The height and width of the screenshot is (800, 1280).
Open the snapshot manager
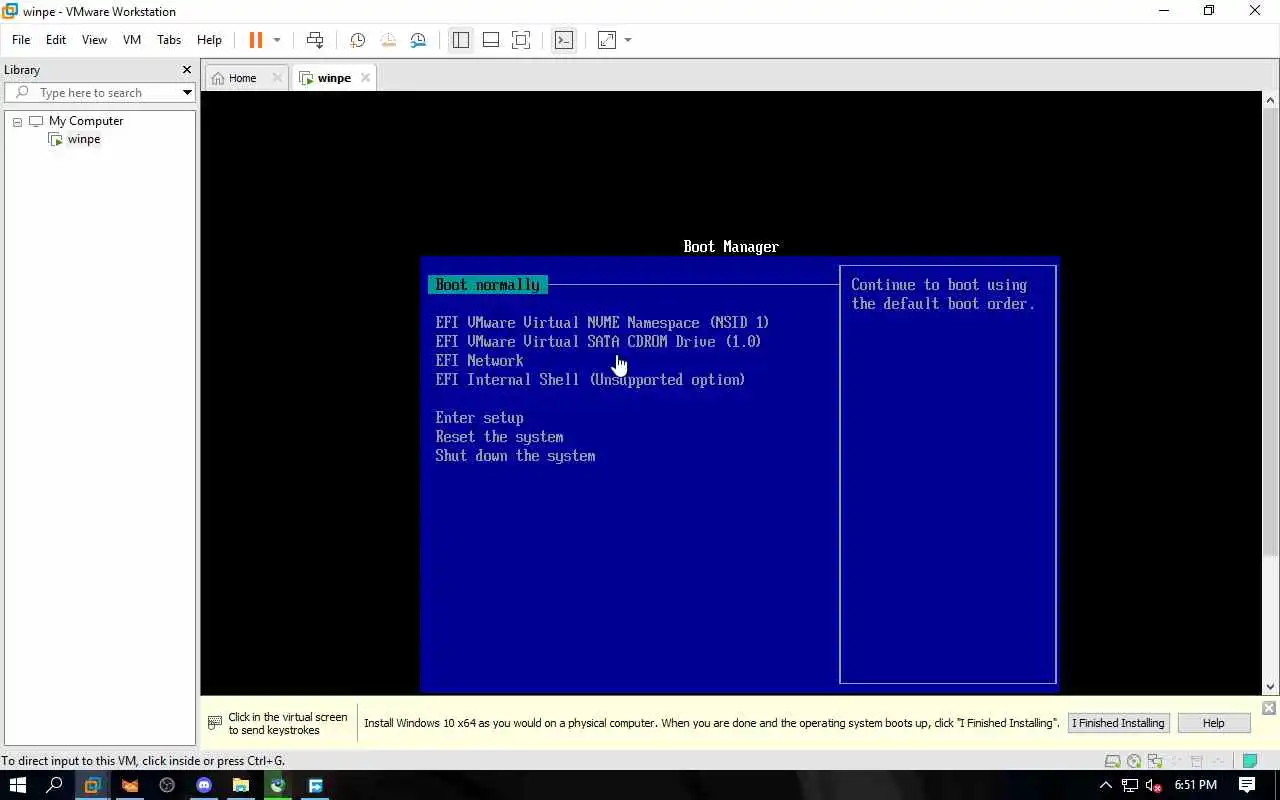pyautogui.click(x=418, y=40)
